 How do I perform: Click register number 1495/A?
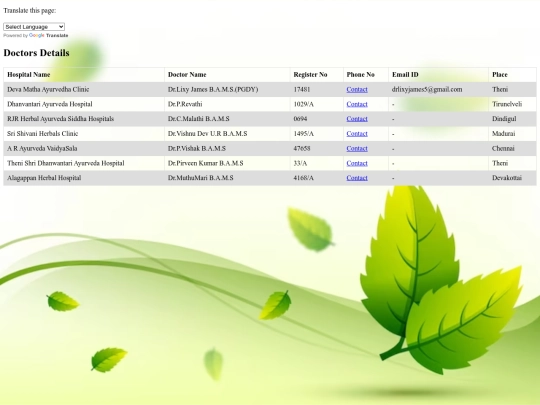pyautogui.click(x=303, y=134)
